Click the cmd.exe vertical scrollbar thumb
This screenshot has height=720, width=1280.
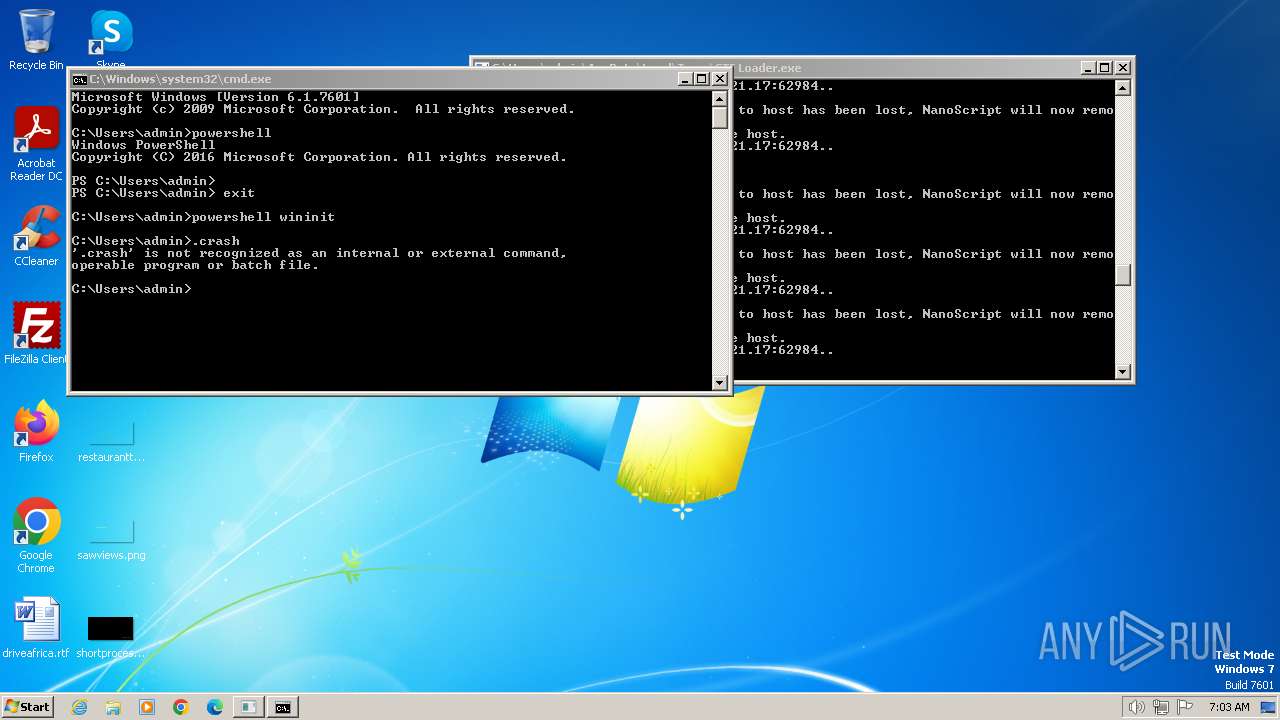pos(719,117)
